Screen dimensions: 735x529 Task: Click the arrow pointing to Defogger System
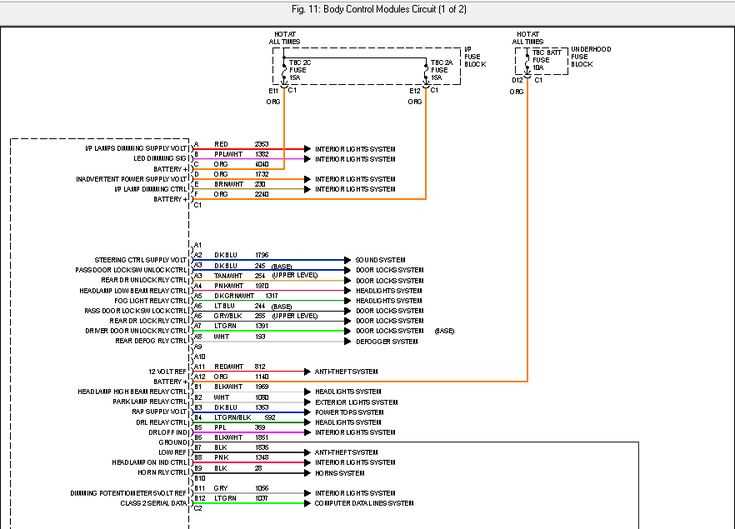click(348, 341)
